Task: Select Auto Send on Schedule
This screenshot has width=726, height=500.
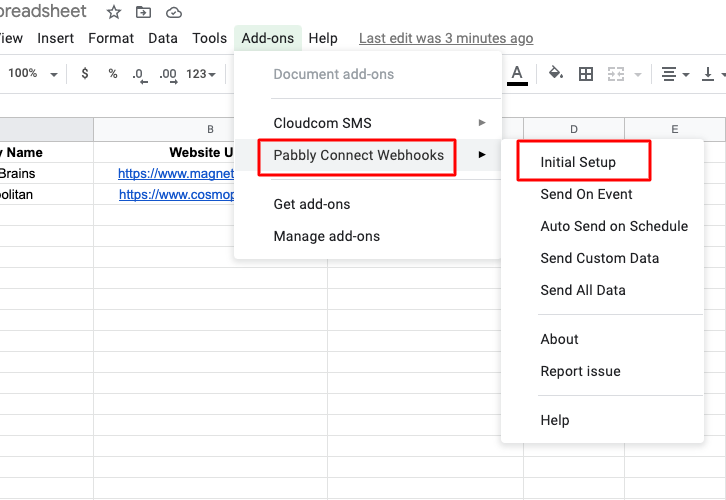Action: click(602, 226)
